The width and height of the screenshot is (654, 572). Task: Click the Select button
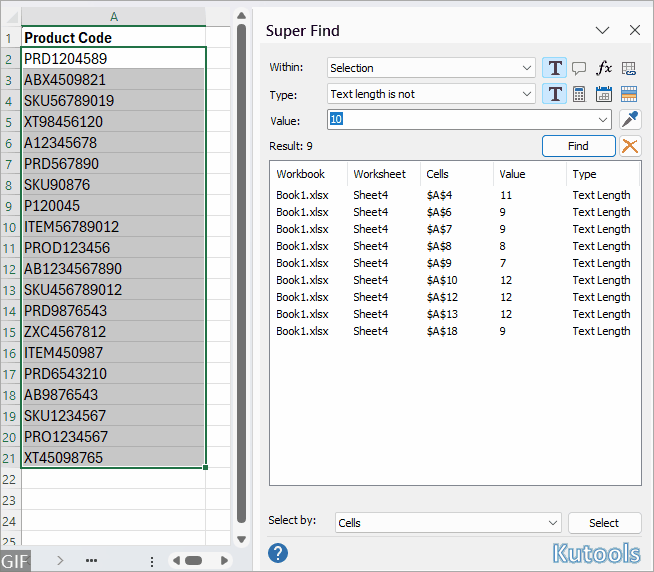tap(604, 523)
